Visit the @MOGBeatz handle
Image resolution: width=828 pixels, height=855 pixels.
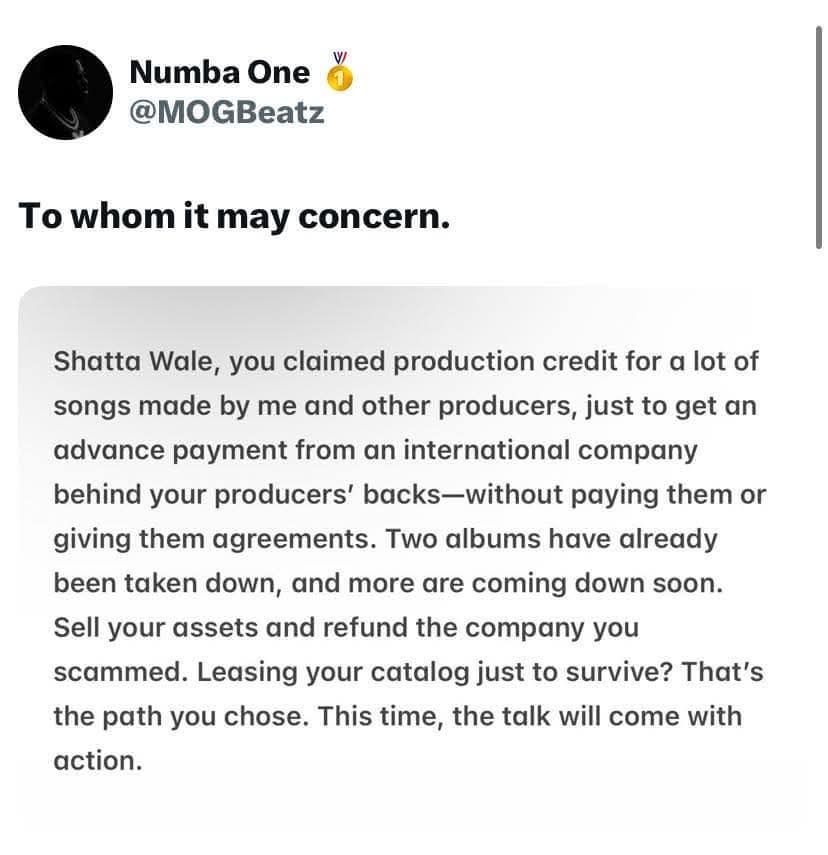coord(226,113)
